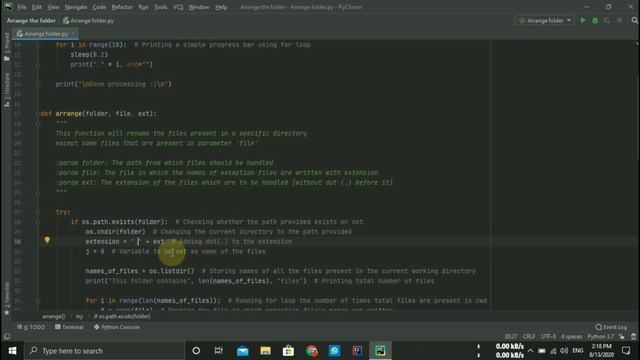Open Windows Start menu
The height and width of the screenshot is (360, 640).
click(12, 351)
